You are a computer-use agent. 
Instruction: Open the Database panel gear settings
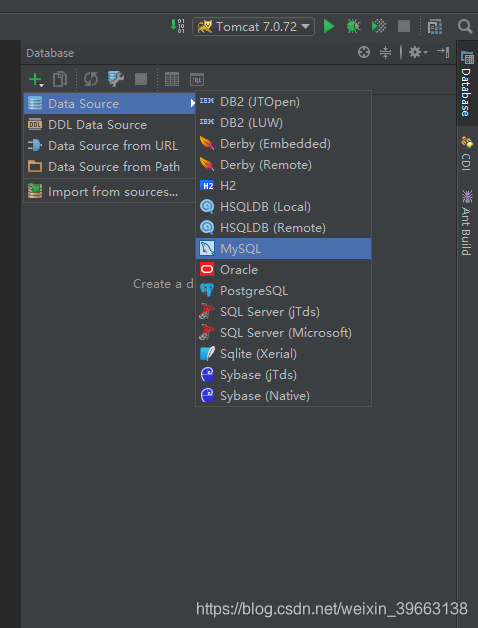click(x=417, y=52)
